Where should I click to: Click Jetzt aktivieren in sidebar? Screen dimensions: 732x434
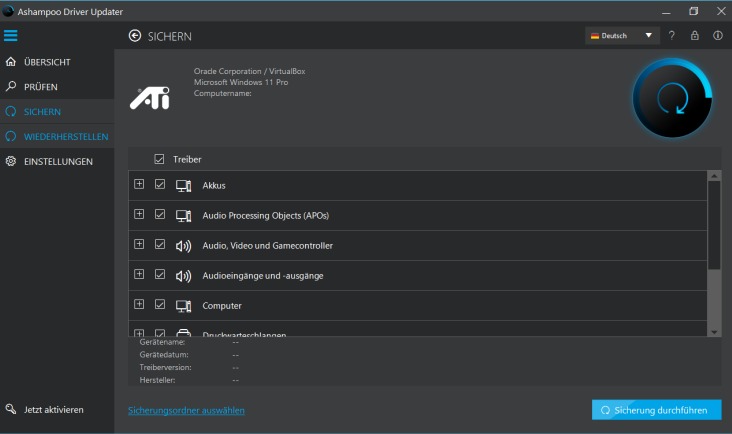pos(54,410)
